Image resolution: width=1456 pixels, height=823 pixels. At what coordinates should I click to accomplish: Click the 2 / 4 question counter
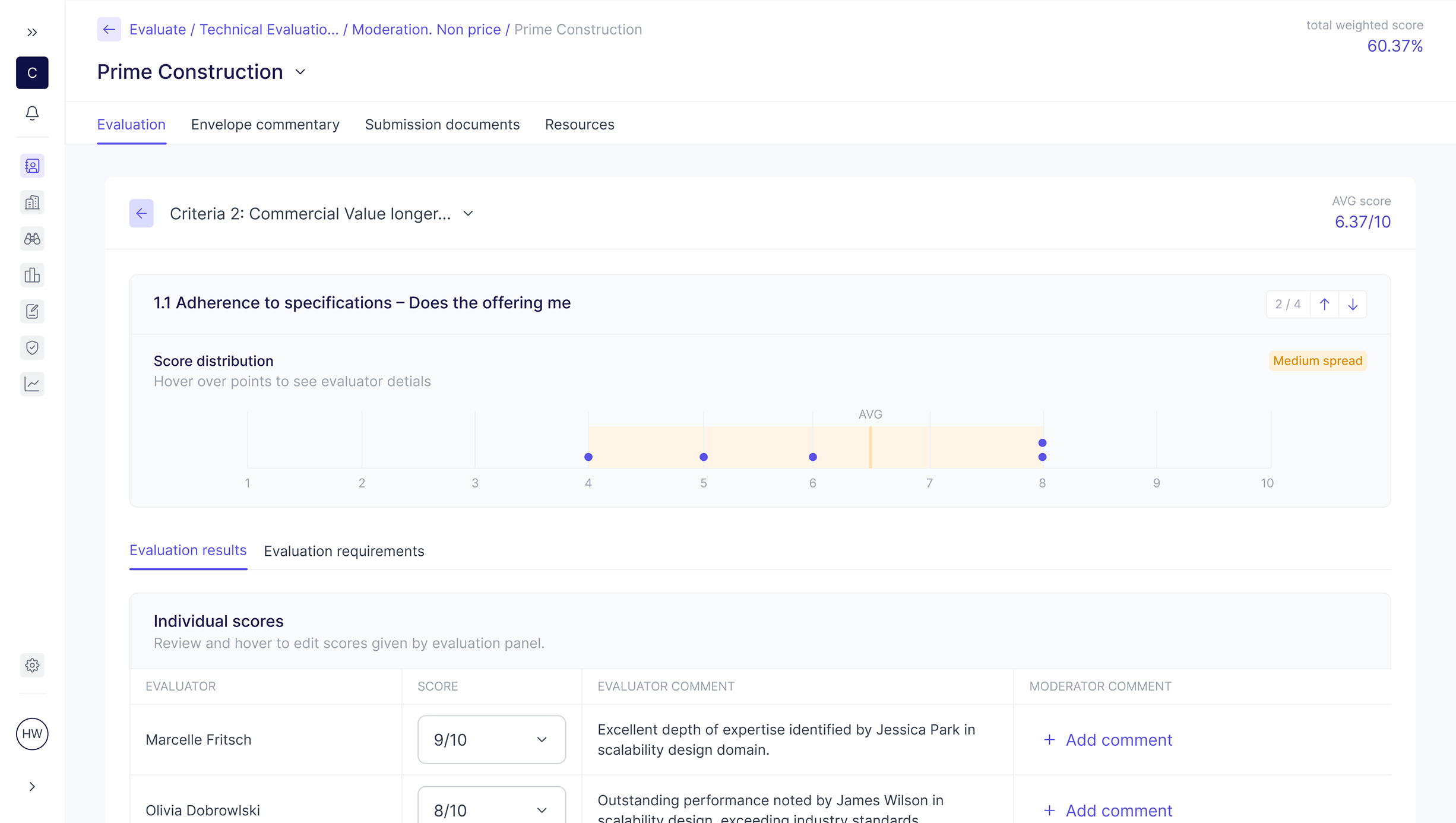[x=1288, y=304]
